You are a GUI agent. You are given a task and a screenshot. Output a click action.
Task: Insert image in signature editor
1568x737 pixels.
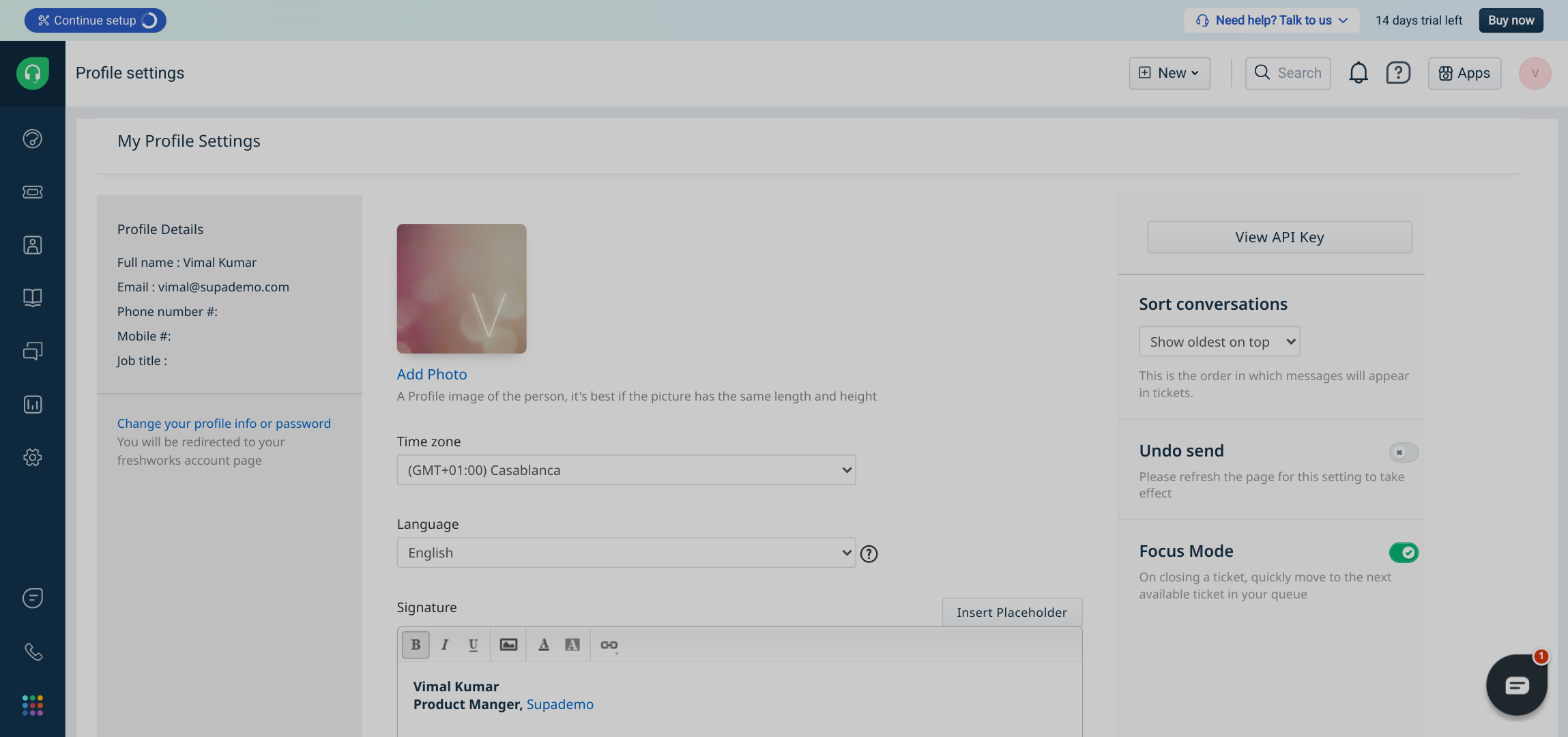click(x=508, y=645)
